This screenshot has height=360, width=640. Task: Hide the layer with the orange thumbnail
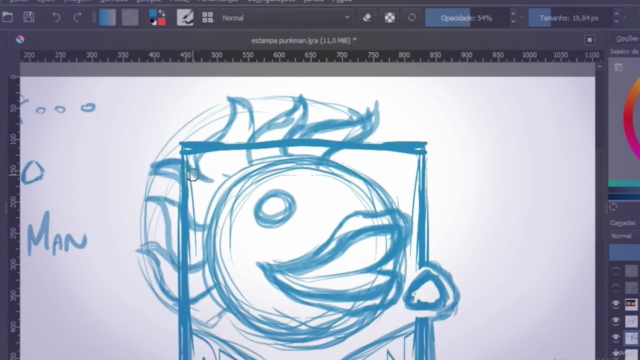point(616,304)
